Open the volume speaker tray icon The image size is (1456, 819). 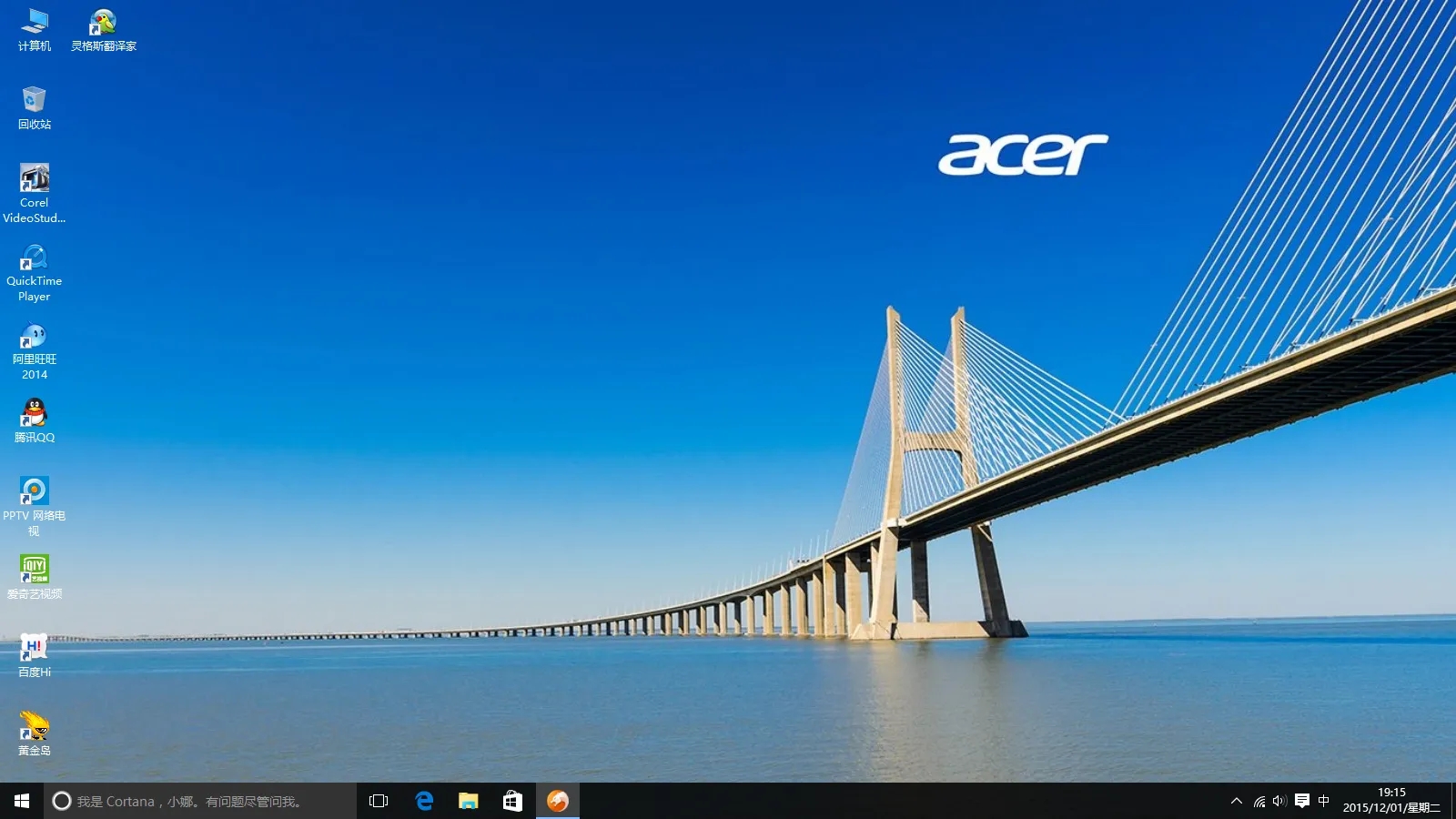coord(1279,801)
